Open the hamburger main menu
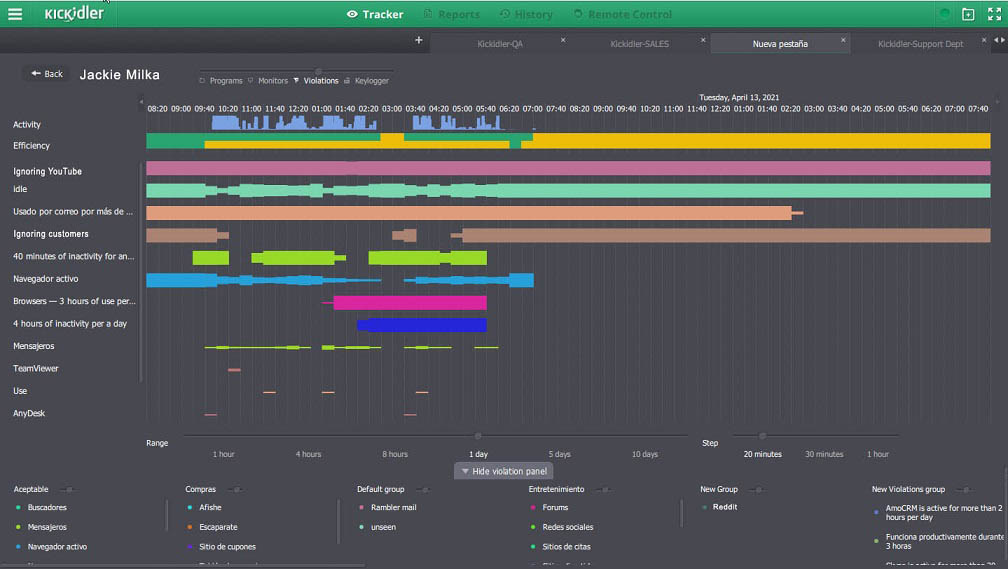 click(x=15, y=14)
